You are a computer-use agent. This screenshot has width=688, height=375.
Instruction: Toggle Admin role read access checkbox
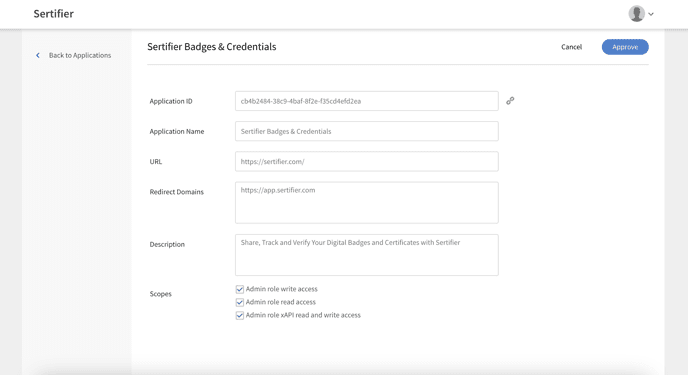(240, 302)
